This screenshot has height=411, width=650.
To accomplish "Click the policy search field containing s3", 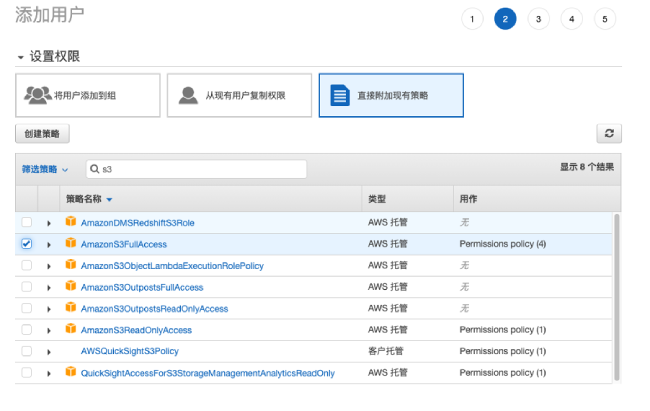I will click(x=196, y=169).
